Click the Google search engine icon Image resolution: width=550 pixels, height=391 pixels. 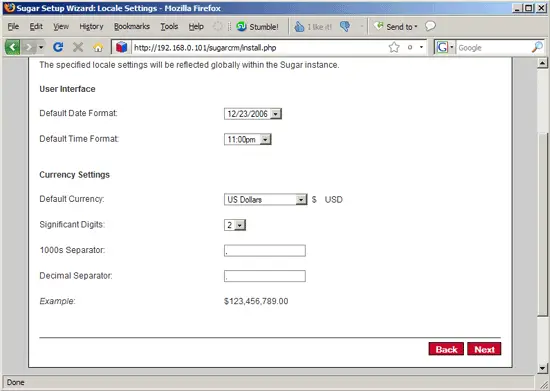coord(442,47)
